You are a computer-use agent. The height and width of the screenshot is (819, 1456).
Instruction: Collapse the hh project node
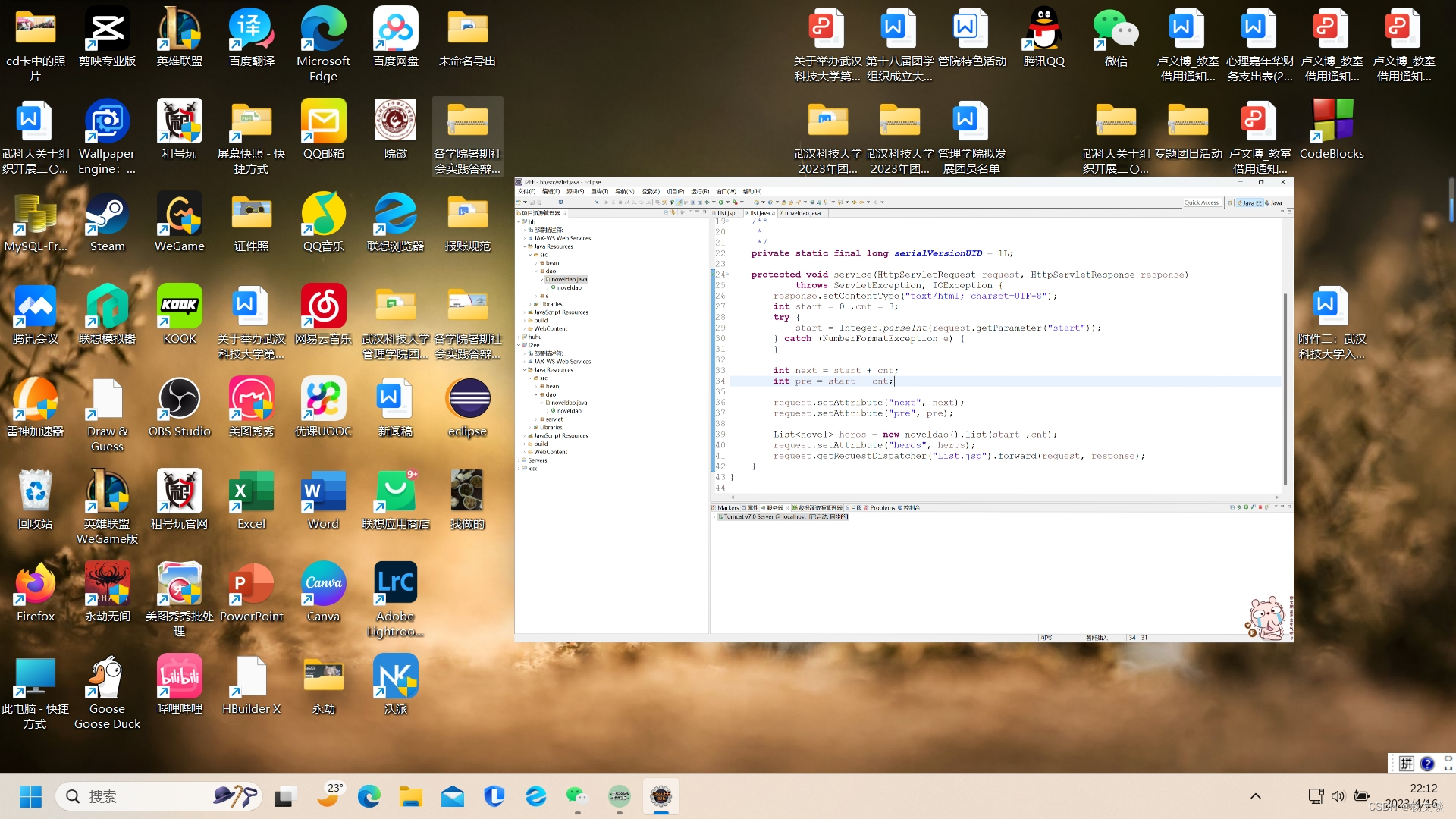[519, 221]
